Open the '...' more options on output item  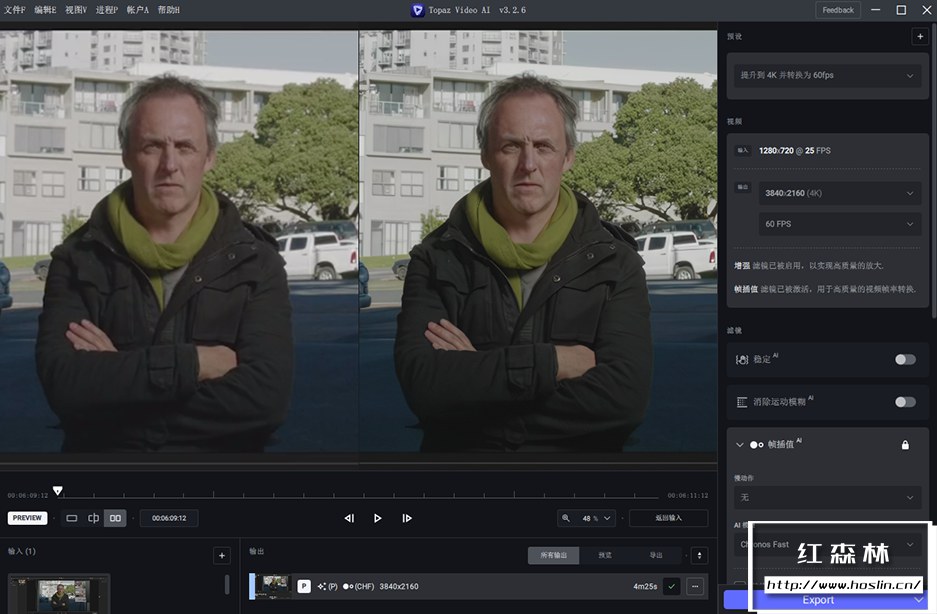(x=695, y=586)
